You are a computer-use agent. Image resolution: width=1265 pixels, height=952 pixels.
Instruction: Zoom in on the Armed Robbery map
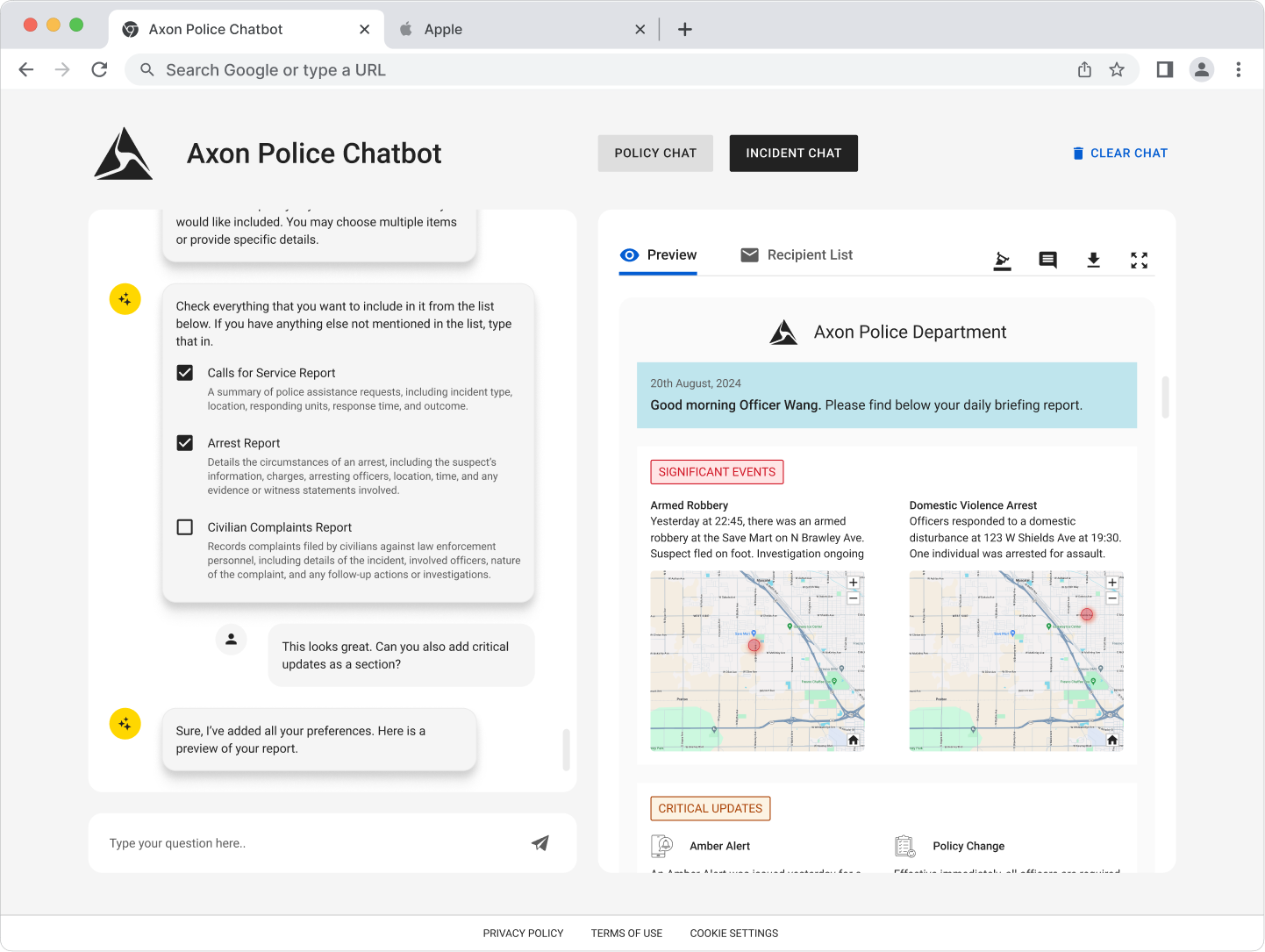[853, 583]
